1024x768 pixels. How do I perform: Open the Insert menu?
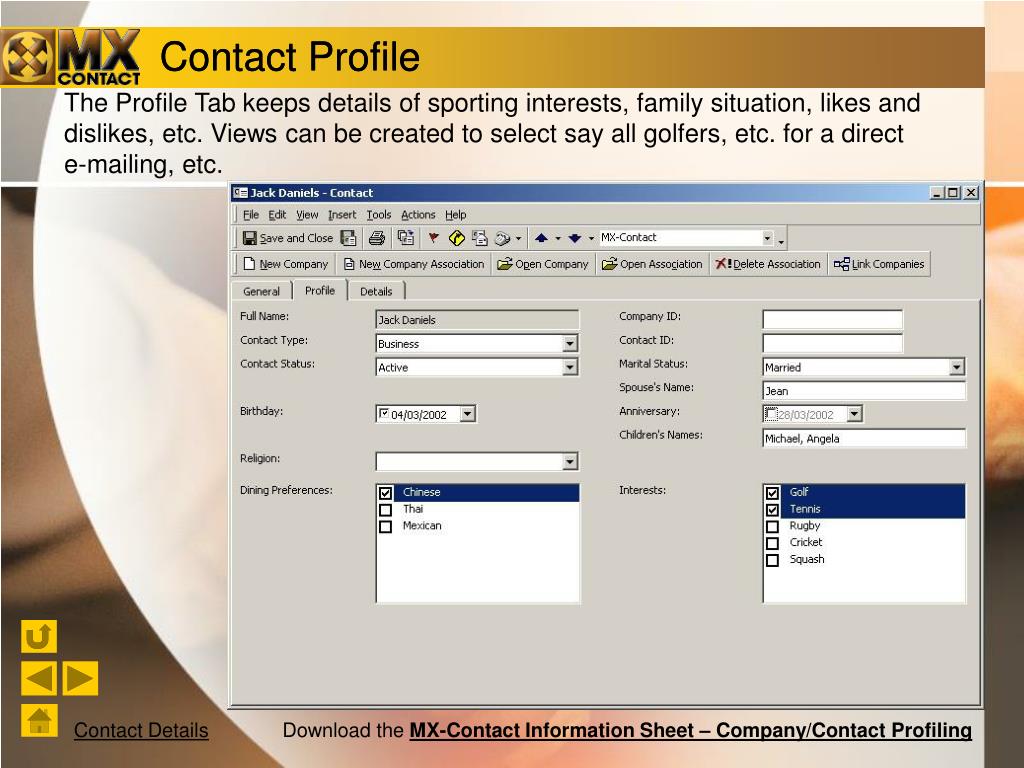(342, 214)
